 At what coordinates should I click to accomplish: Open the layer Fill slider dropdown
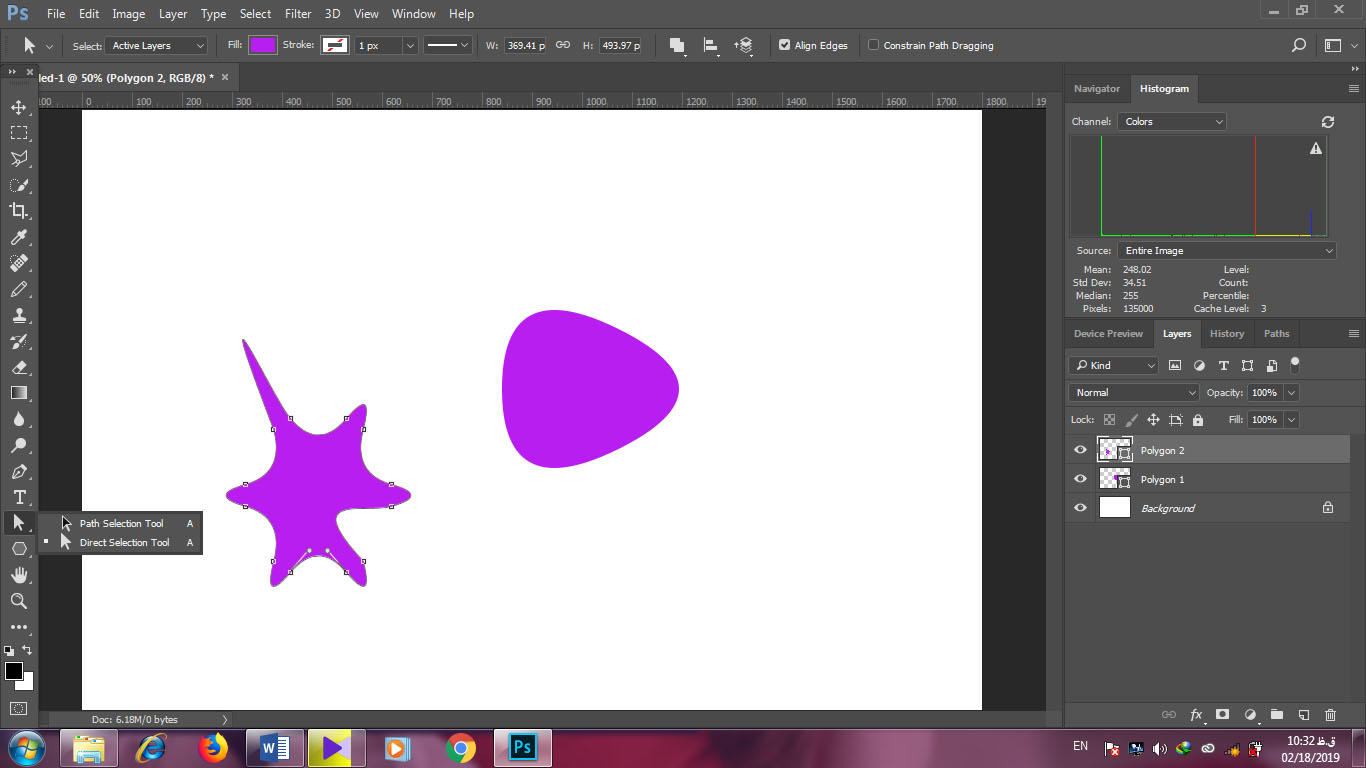click(x=1292, y=420)
